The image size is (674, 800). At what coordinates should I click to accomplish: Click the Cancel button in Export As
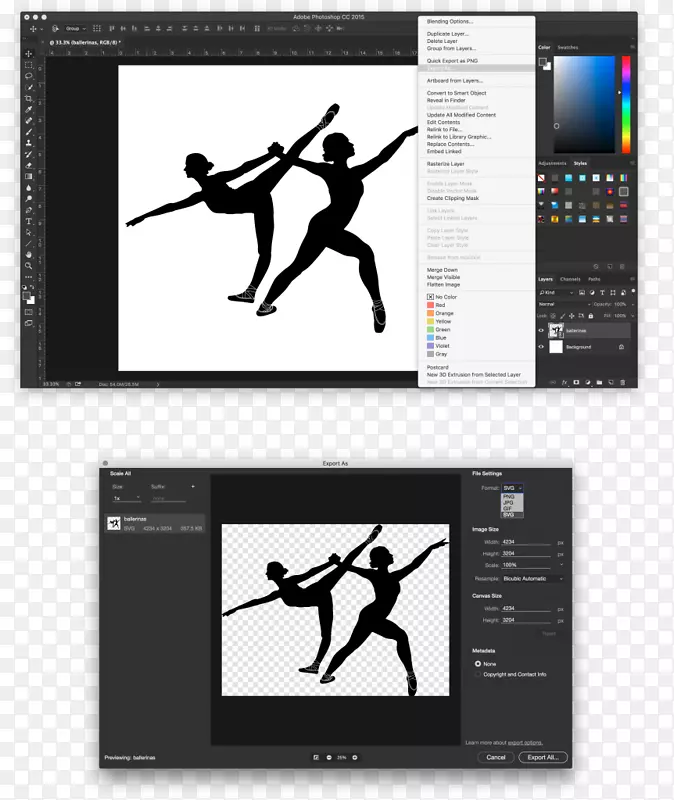[x=495, y=758]
